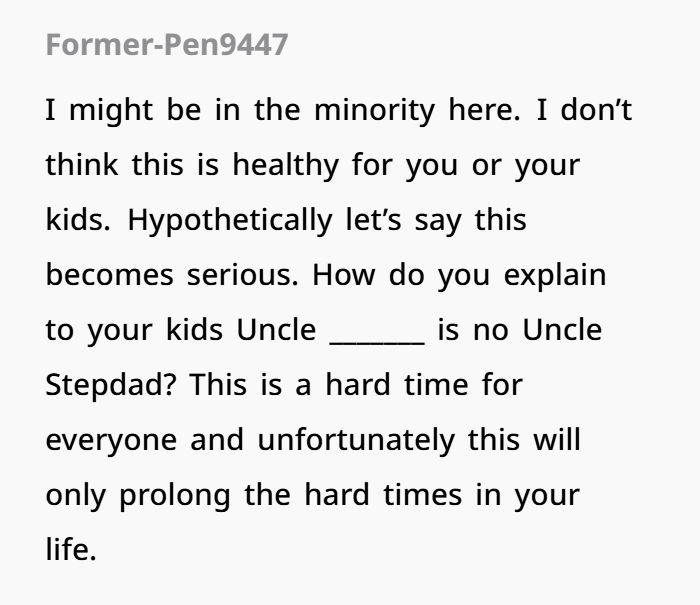The width and height of the screenshot is (700, 605).
Task: Click the word "becomes" in the comment
Action: point(109,275)
